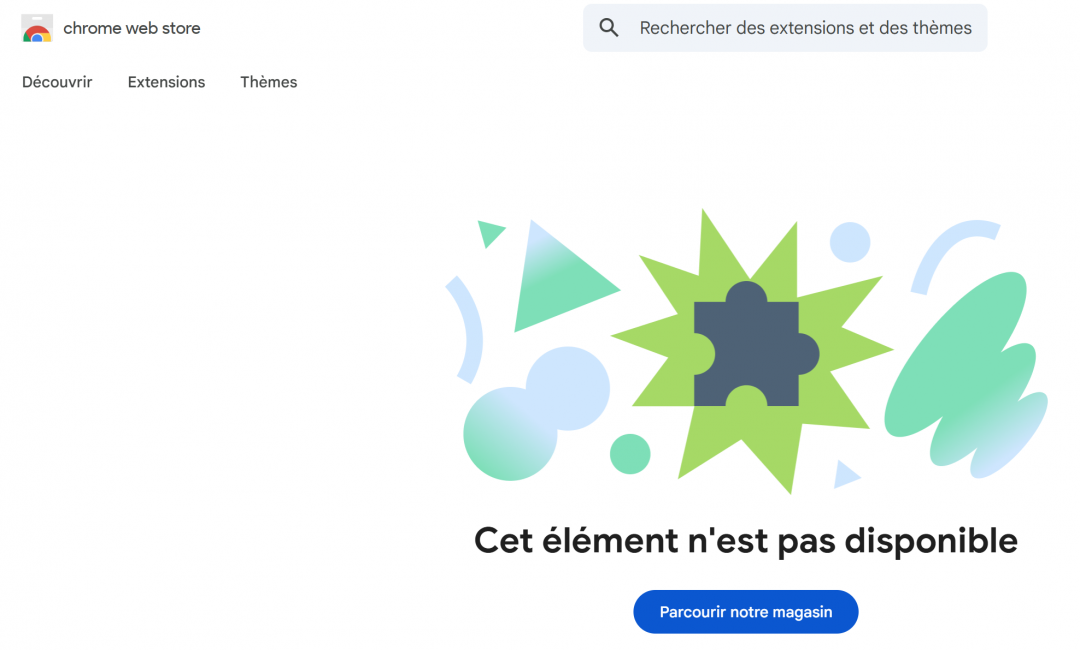
Task: Click the small green circle shape
Action: tap(630, 454)
